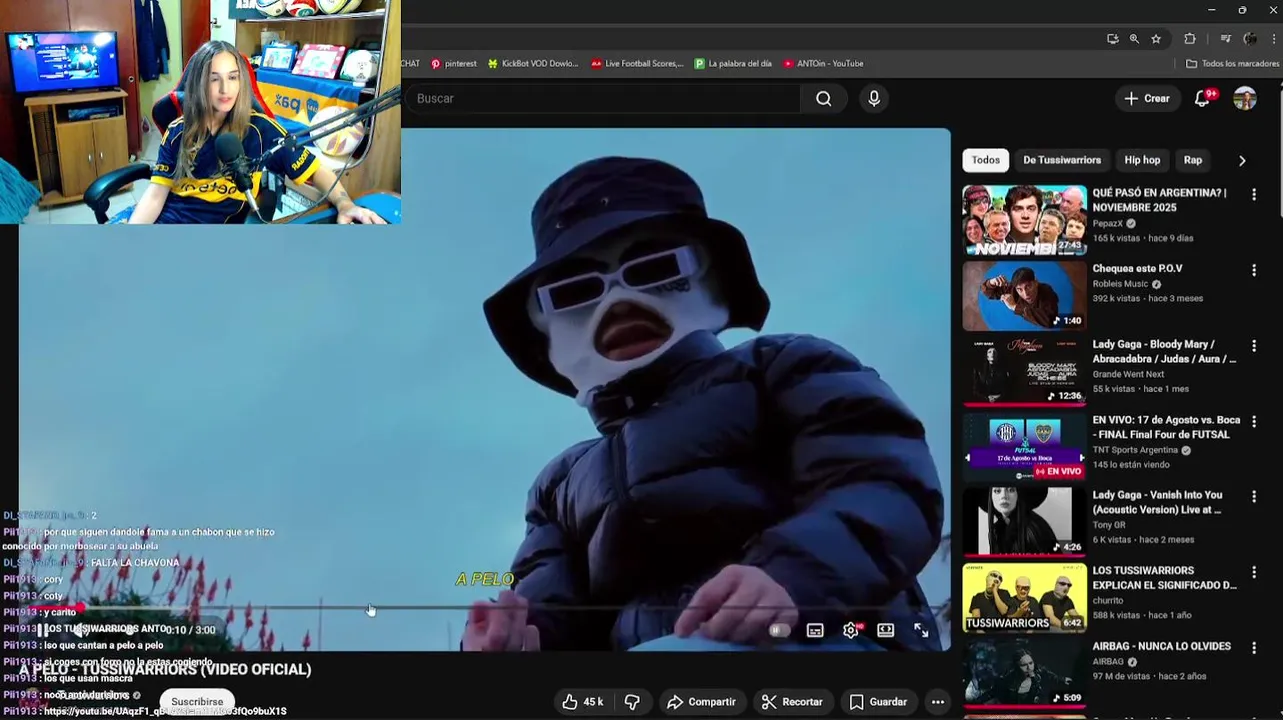Viewport: 1283px width, 720px height.
Task: Save the video with Guardar
Action: coord(878,702)
